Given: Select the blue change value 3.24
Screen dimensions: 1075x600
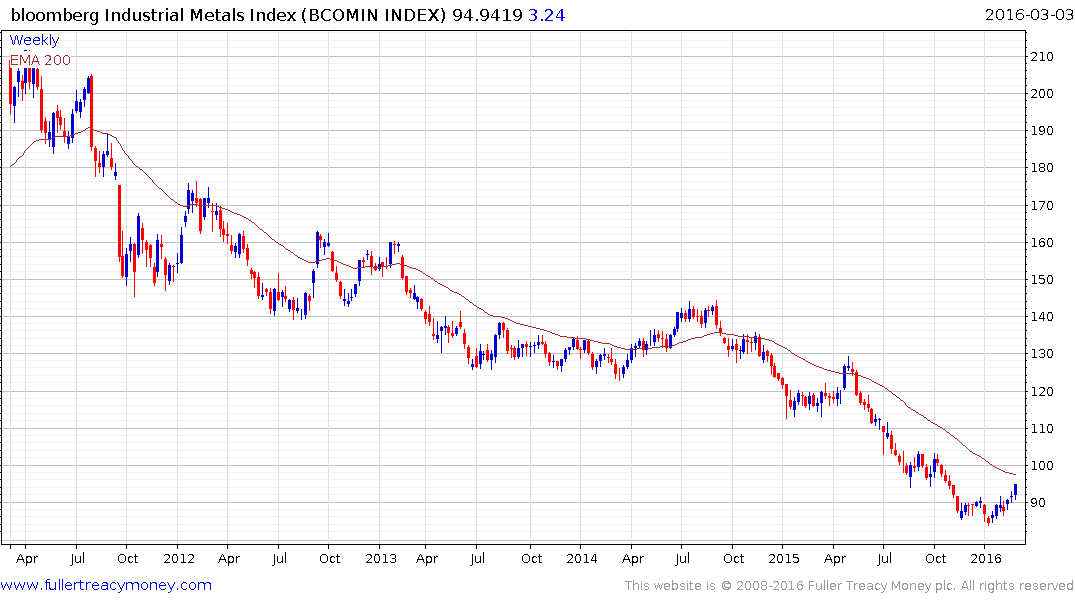Looking at the screenshot, I should 546,14.
